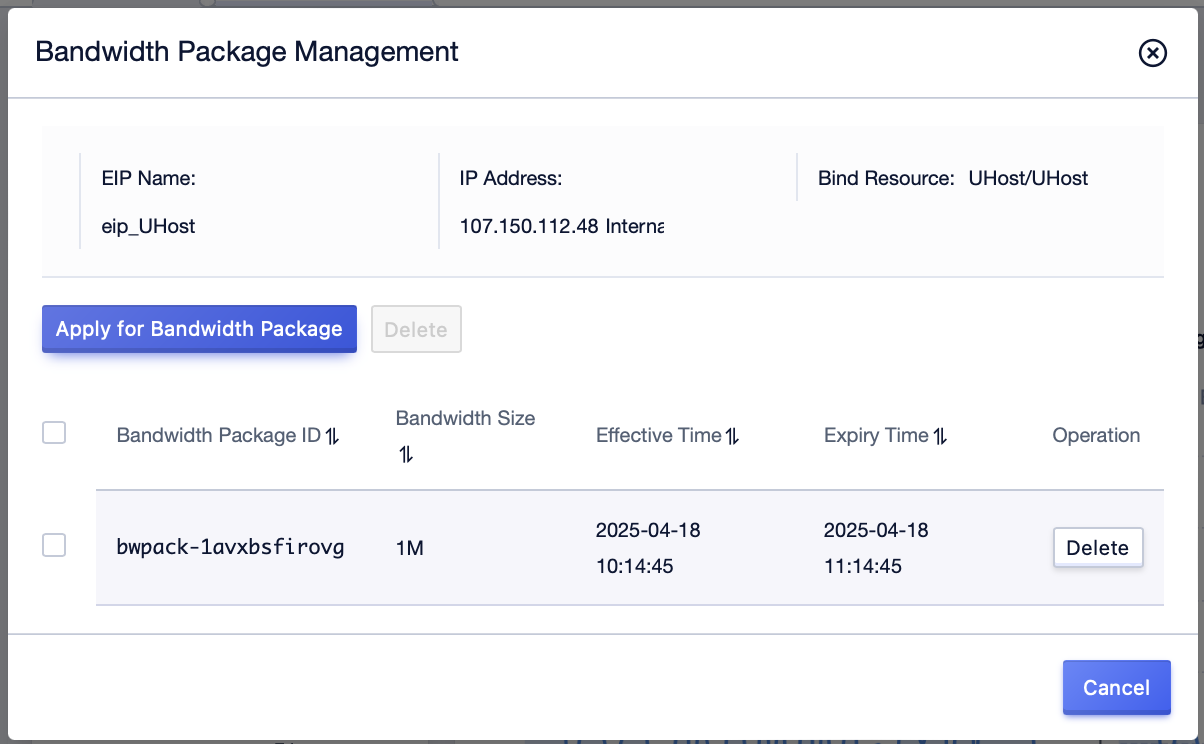Tick the select-all checkbox in table header

pos(54,433)
